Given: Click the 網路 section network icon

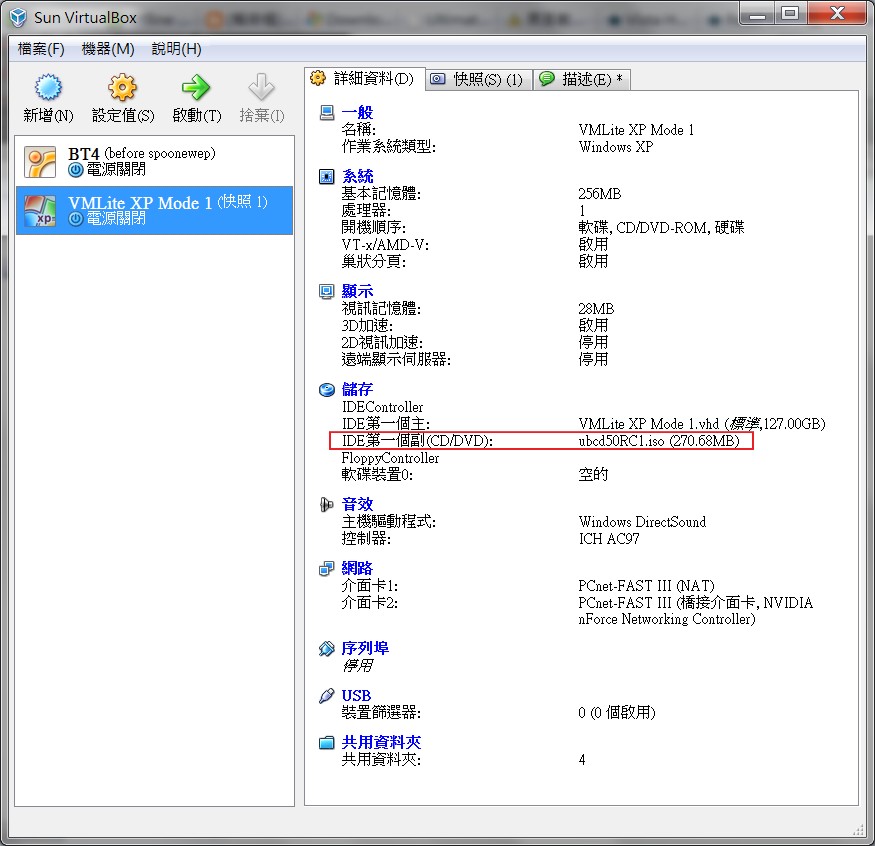Looking at the screenshot, I should pos(327,568).
